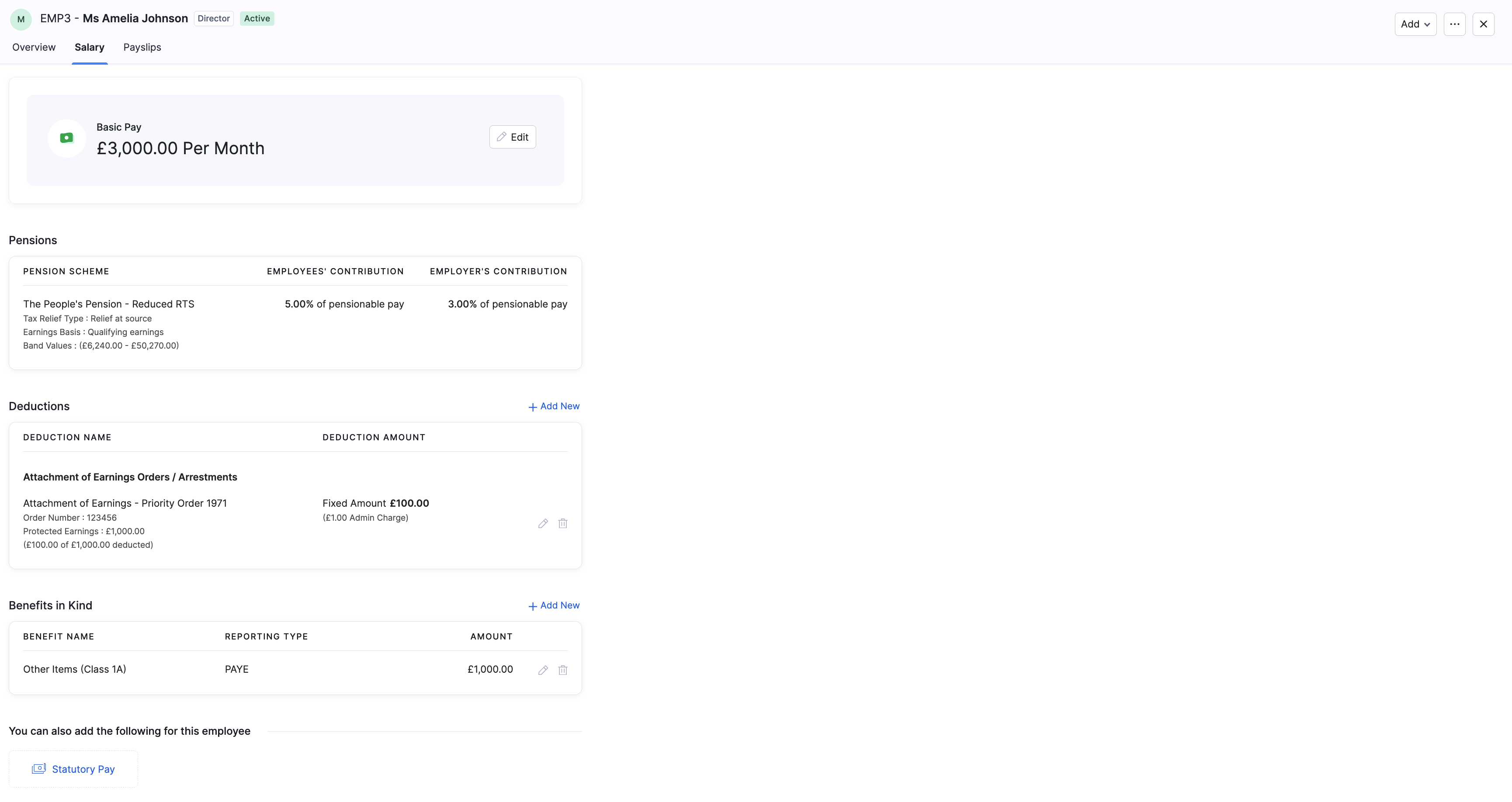Click the Statutory Pay banknote icon
The image size is (1512, 802).
pyautogui.click(x=39, y=768)
